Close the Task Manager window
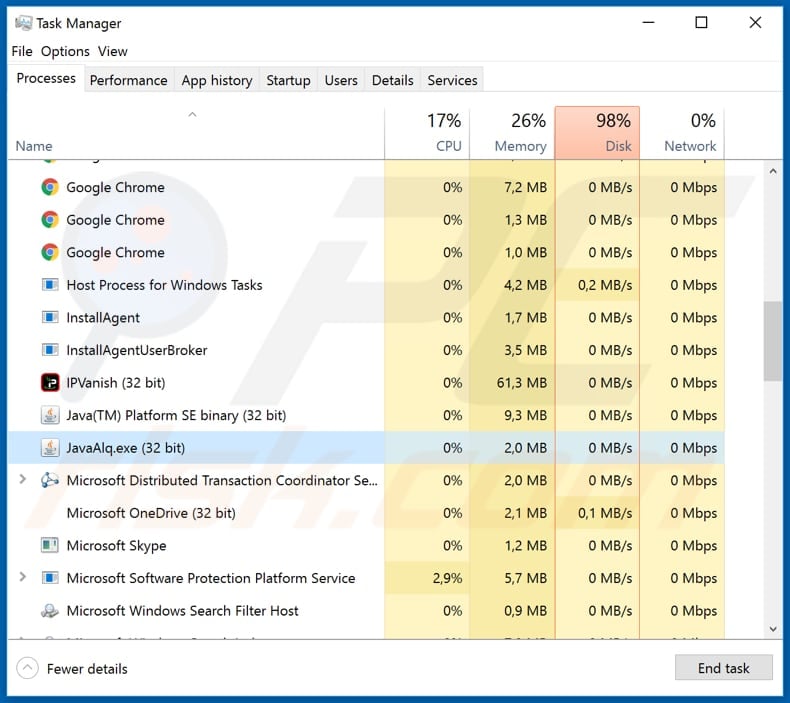This screenshot has width=790, height=703. click(755, 23)
